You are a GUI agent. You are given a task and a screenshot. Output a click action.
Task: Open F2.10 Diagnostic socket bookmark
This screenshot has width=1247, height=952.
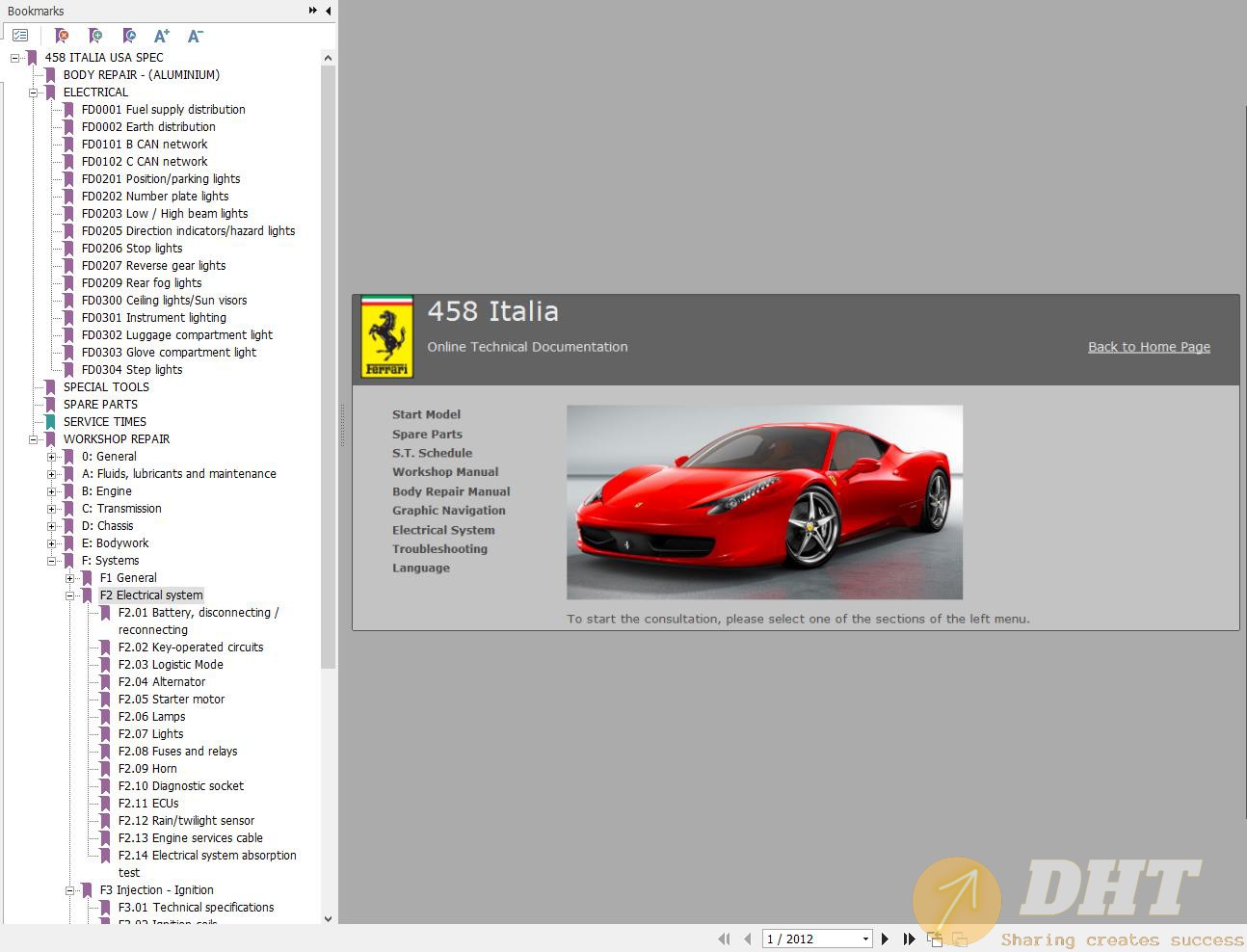tap(181, 786)
